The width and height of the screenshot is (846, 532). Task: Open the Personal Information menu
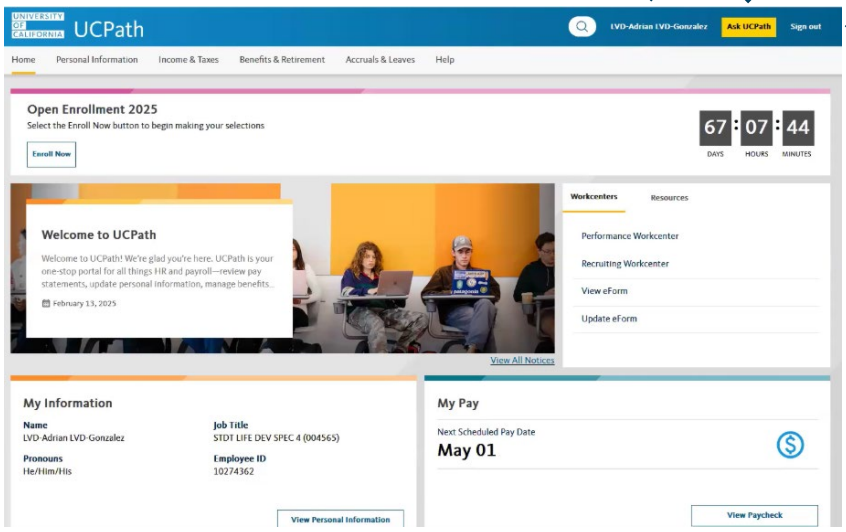point(97,60)
